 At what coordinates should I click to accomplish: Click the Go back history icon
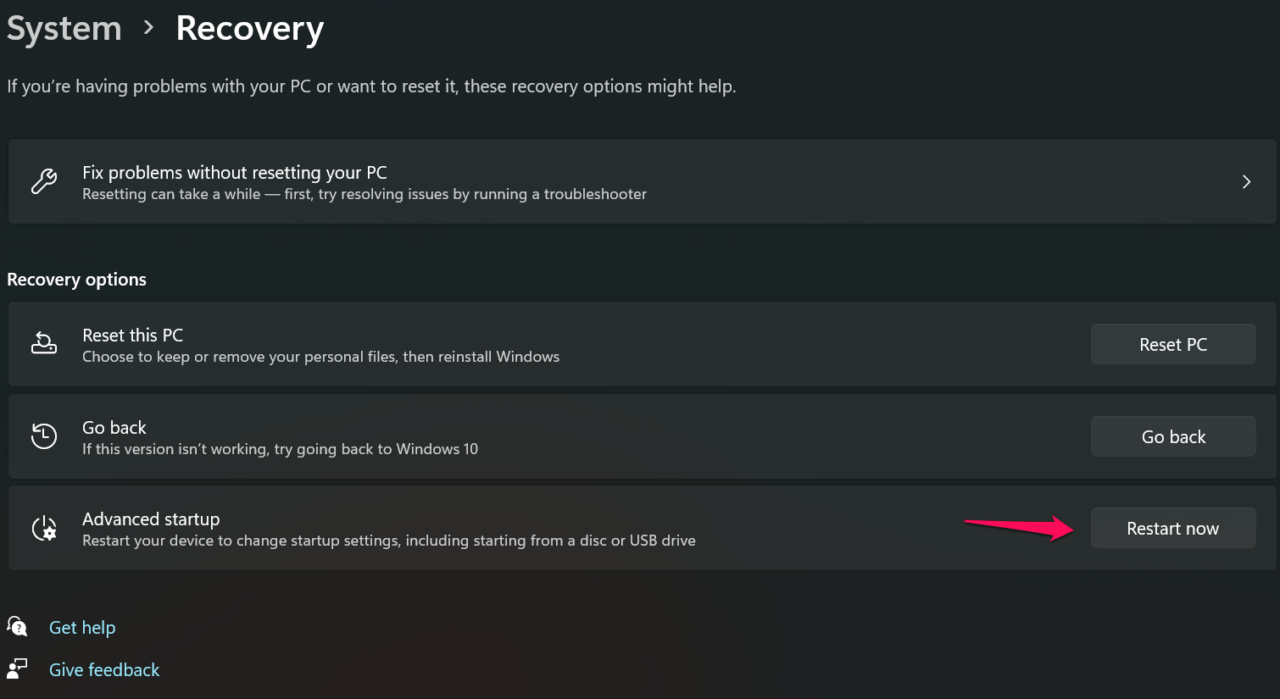[44, 437]
